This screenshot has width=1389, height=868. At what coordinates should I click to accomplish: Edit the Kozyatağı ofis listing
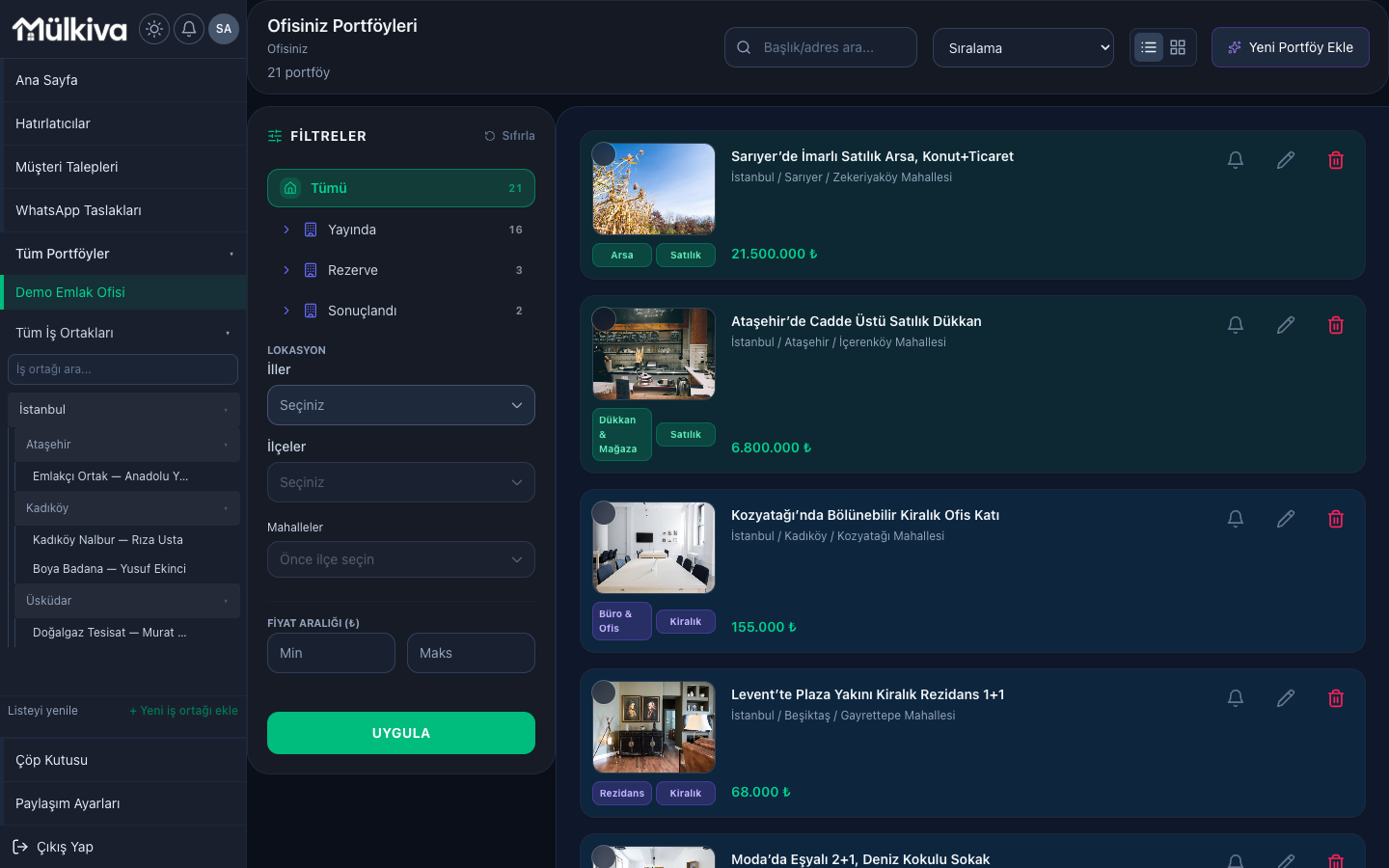(1286, 519)
